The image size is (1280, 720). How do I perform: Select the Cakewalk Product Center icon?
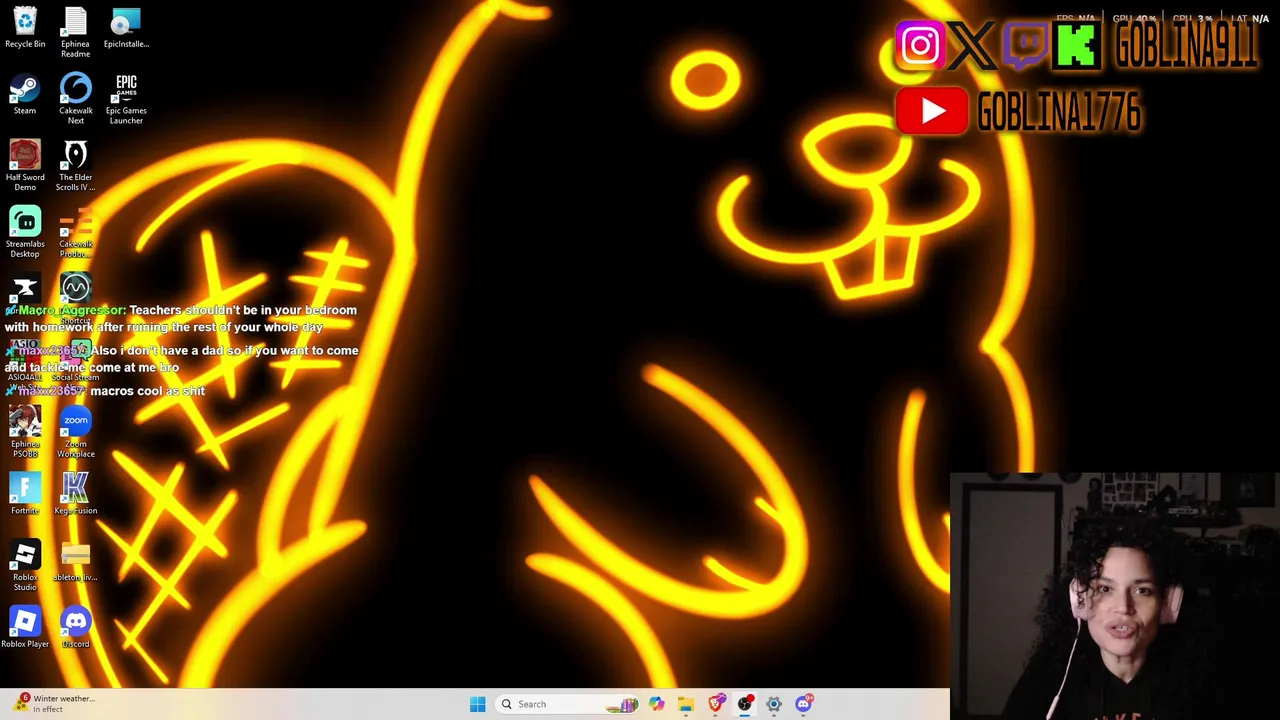coord(75,232)
